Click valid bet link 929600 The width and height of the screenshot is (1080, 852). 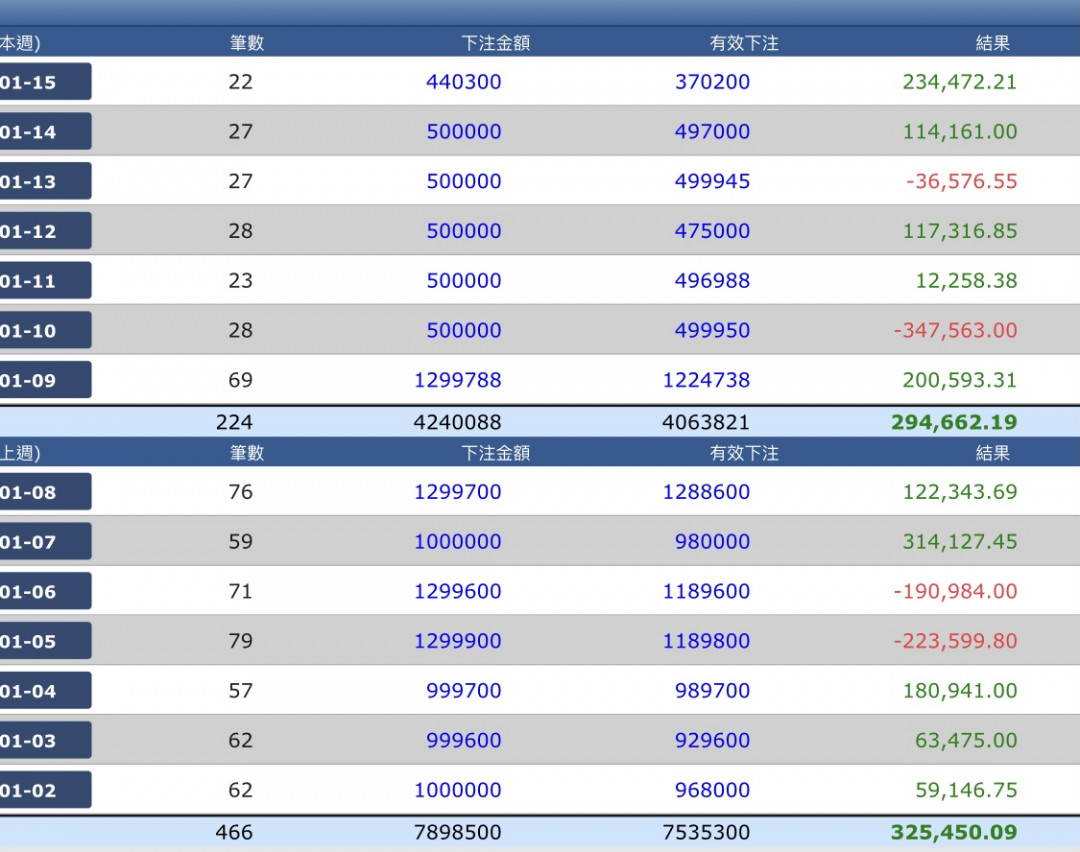point(712,741)
